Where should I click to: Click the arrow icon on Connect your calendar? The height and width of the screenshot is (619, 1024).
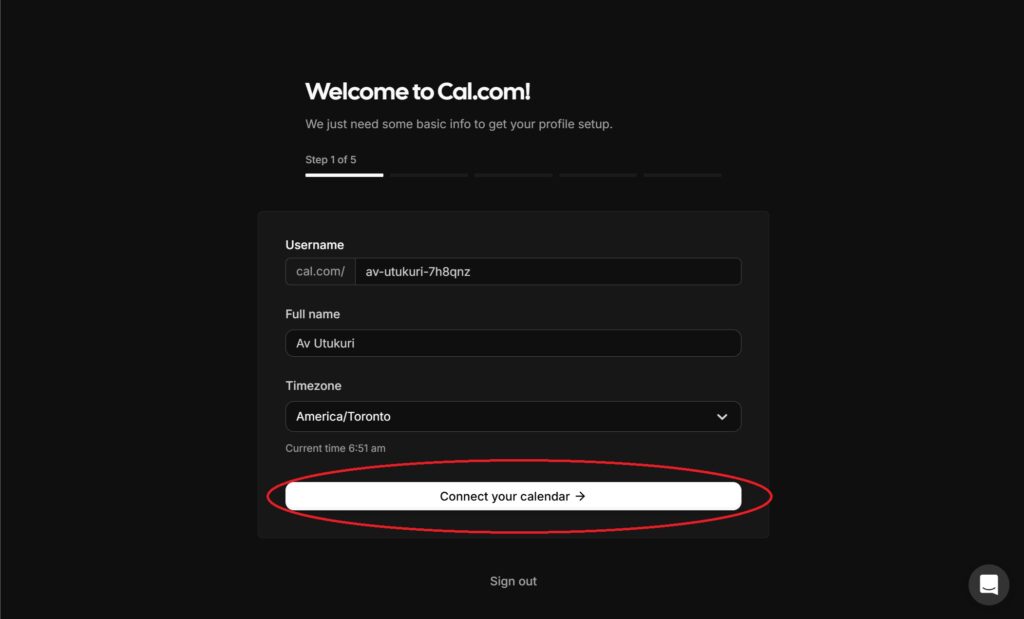(581, 496)
